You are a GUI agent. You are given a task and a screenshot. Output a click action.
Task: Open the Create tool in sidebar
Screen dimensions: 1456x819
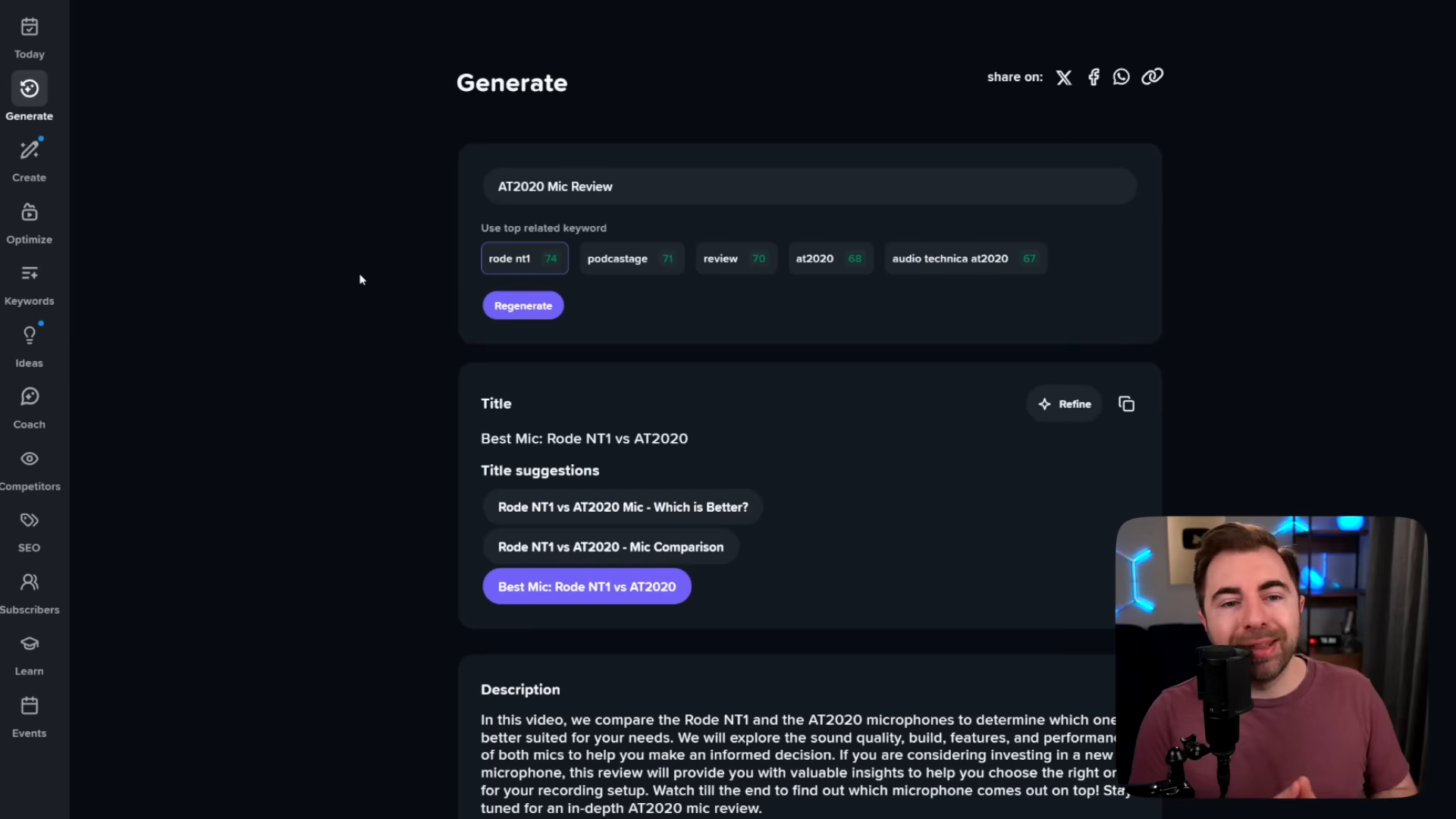[x=29, y=160]
